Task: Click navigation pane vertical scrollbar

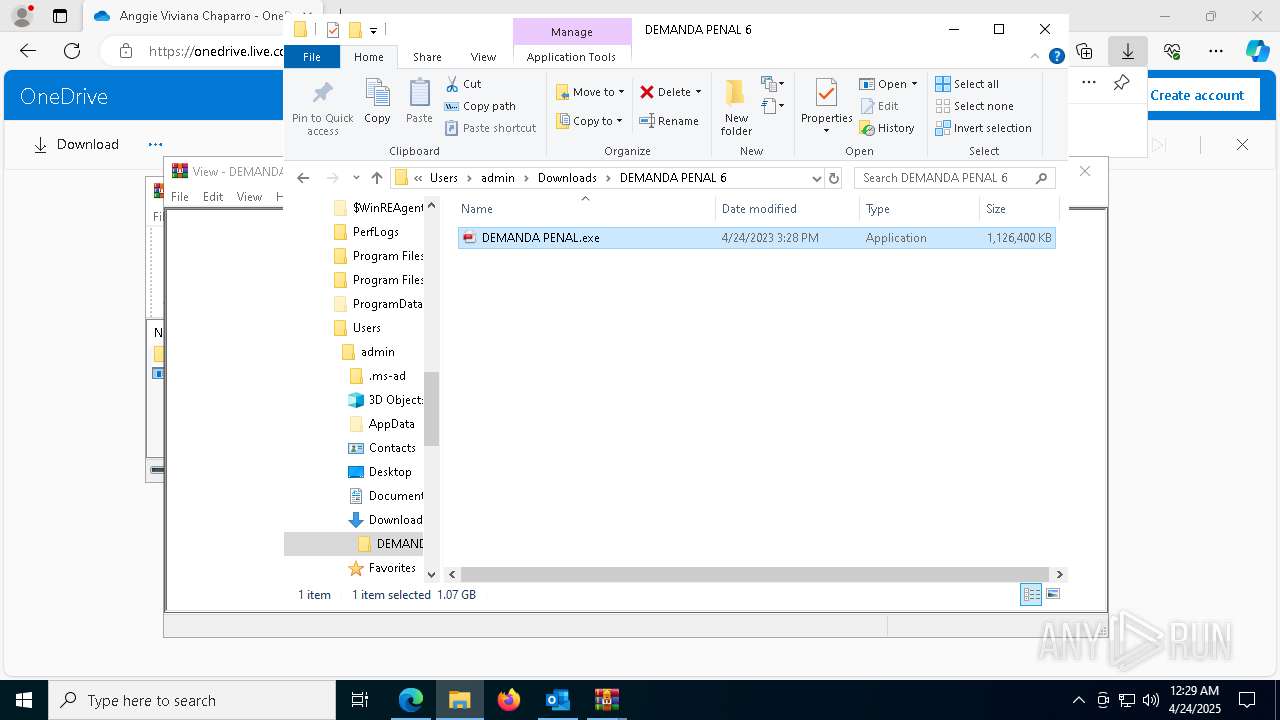Action: [432, 408]
